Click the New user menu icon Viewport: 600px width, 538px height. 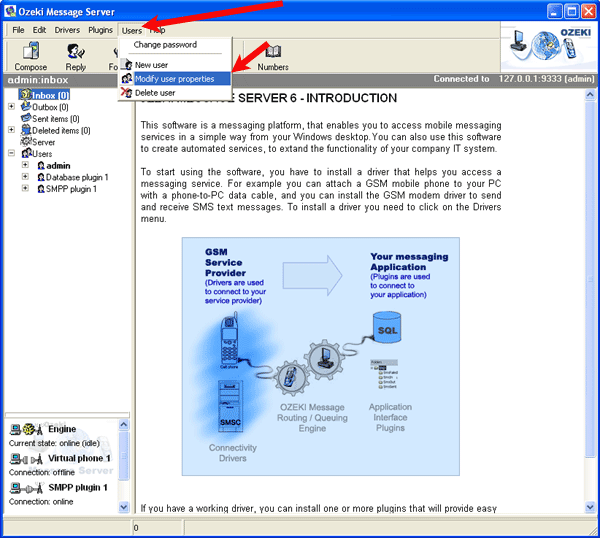(x=128, y=65)
